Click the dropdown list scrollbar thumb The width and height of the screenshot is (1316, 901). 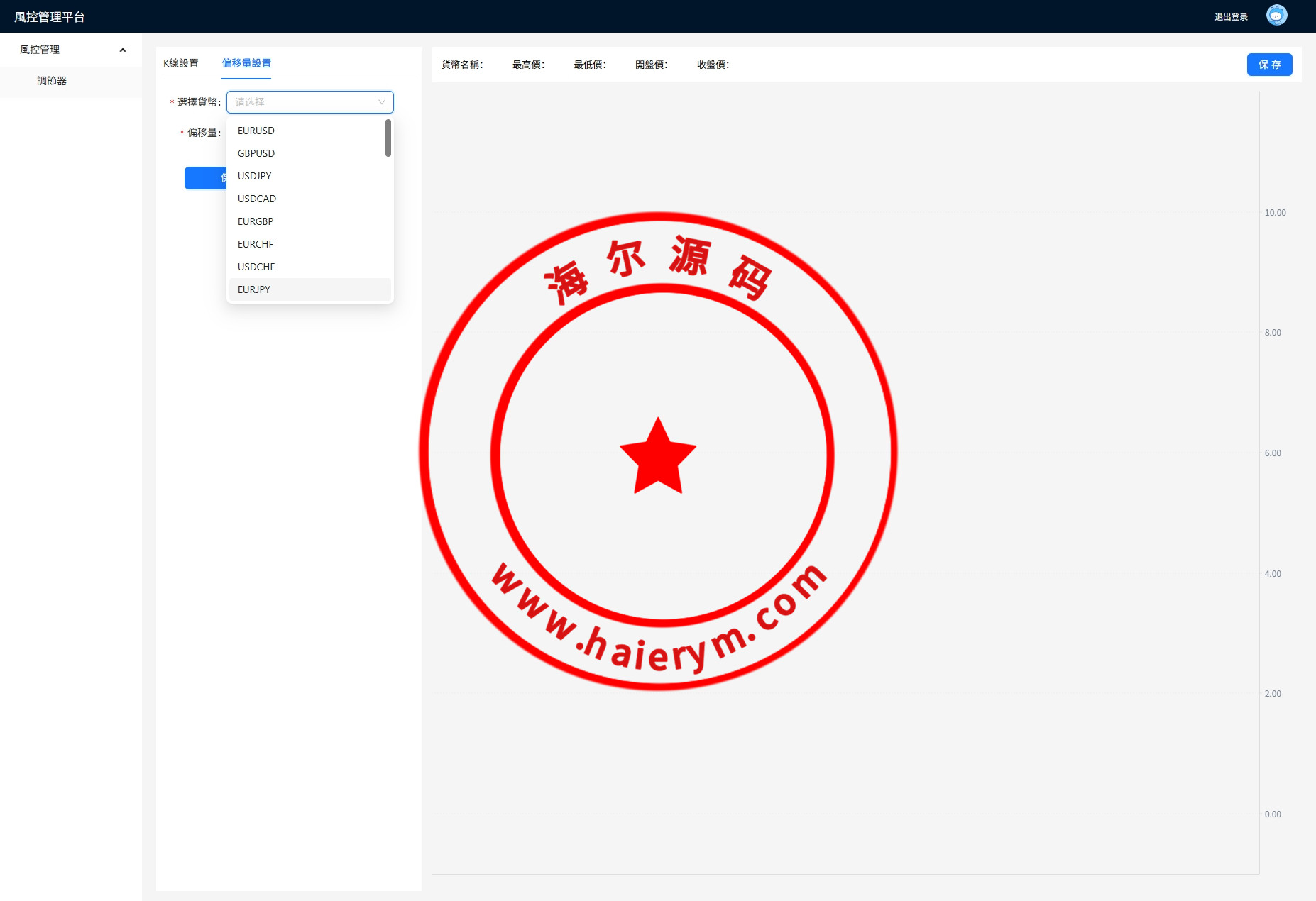[388, 138]
